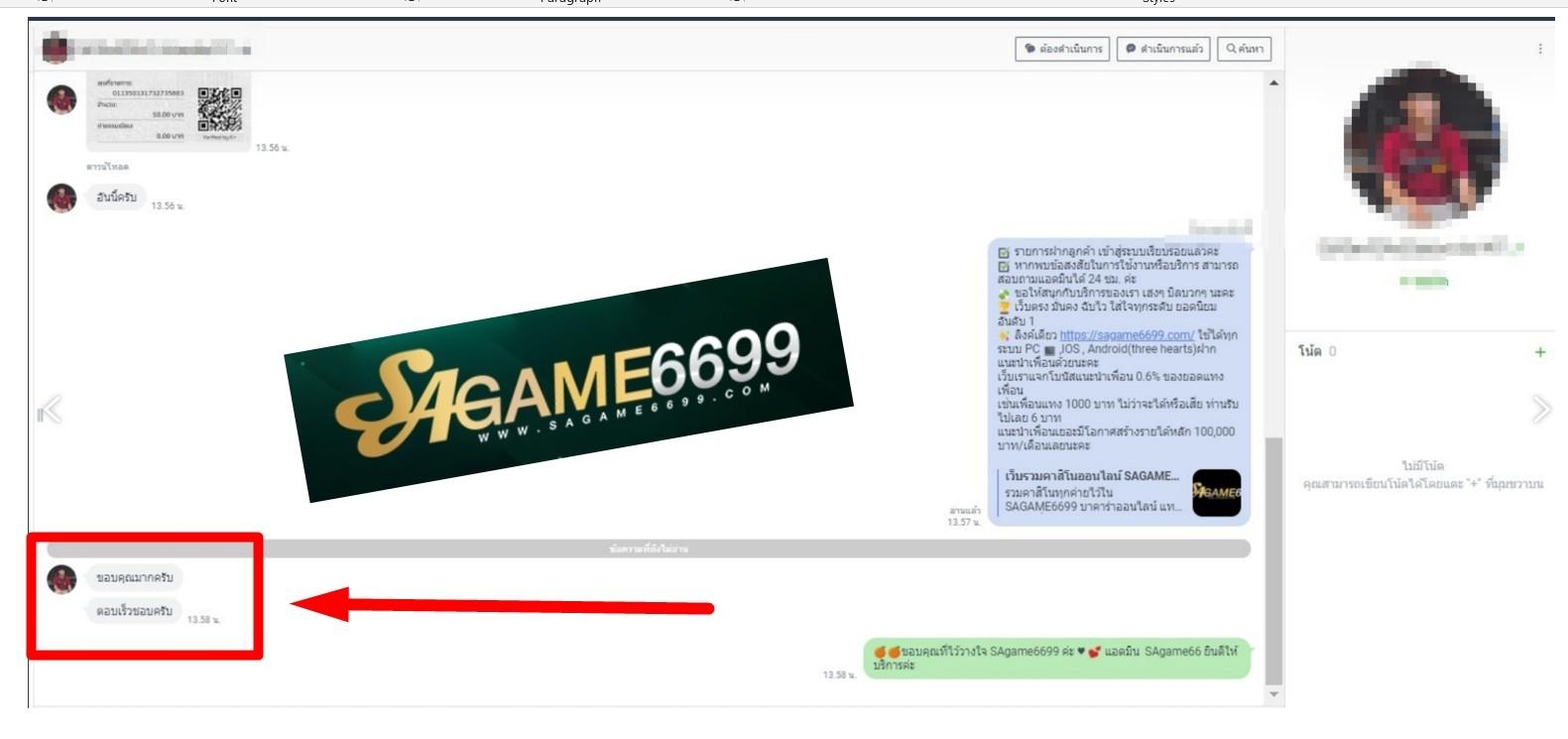Click the SAGAME link preview thumbnail icon
Image resolution: width=1568 pixels, height=739 pixels.
(1216, 493)
